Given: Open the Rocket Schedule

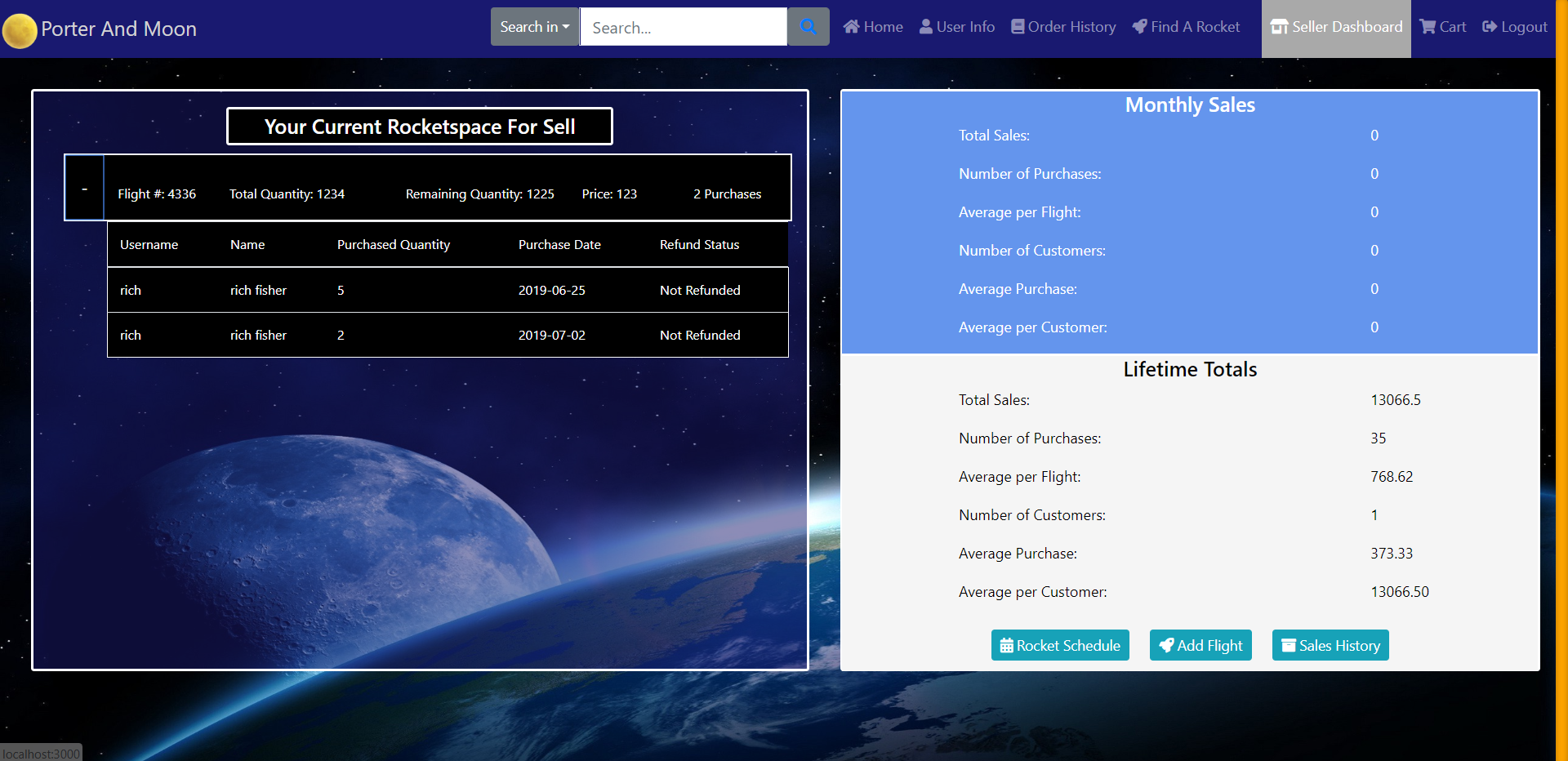Looking at the screenshot, I should tap(1060, 645).
